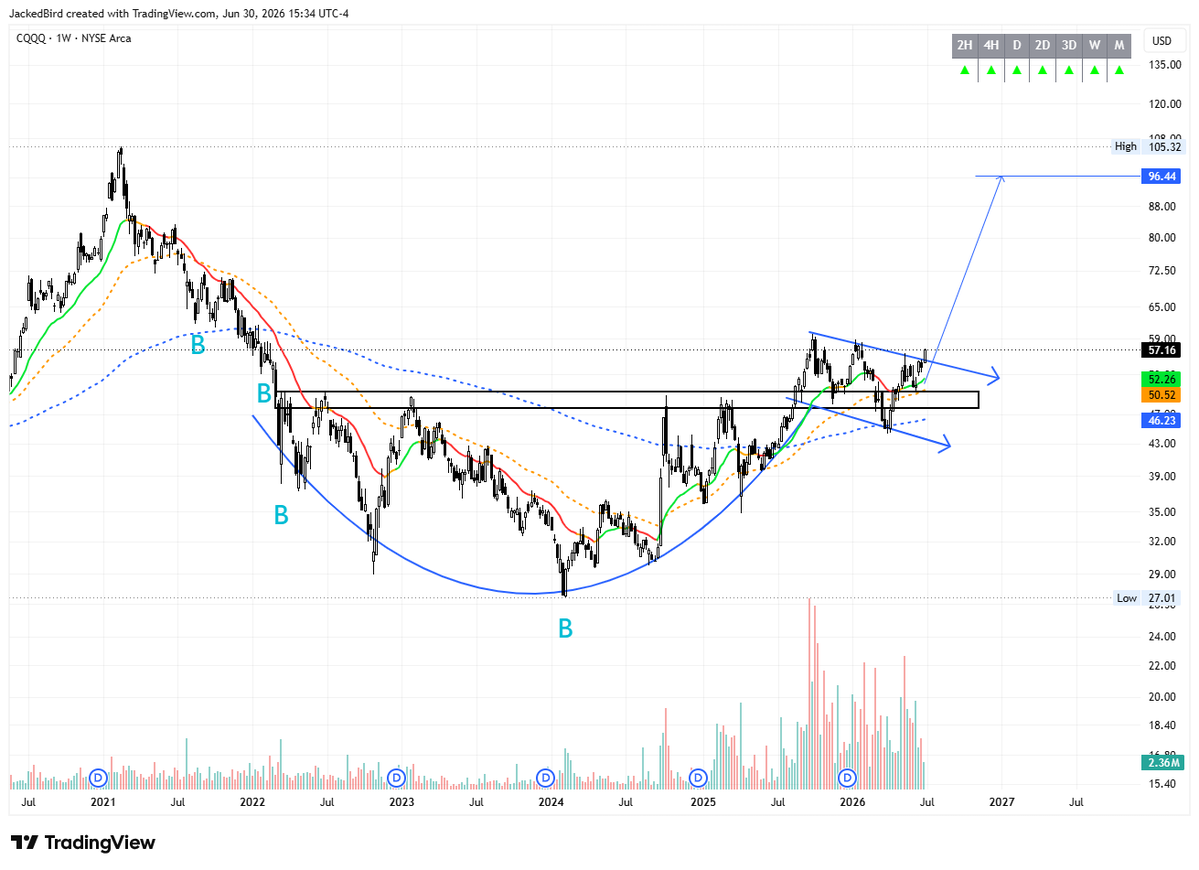Click the dividend D marker near 2024
The height and width of the screenshot is (870, 1199).
tap(545, 778)
